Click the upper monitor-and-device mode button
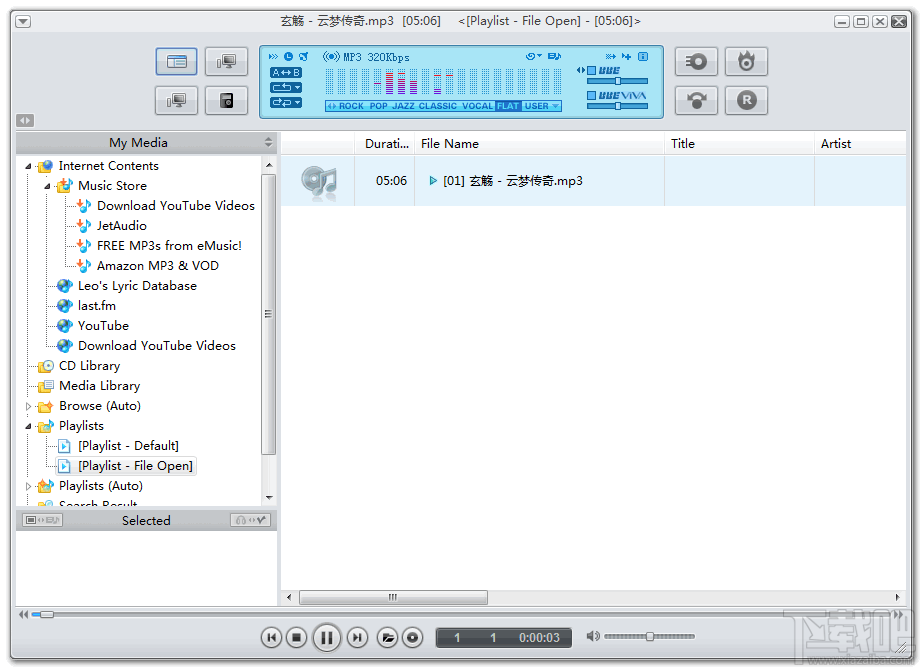The image size is (923, 670). pyautogui.click(x=226, y=61)
